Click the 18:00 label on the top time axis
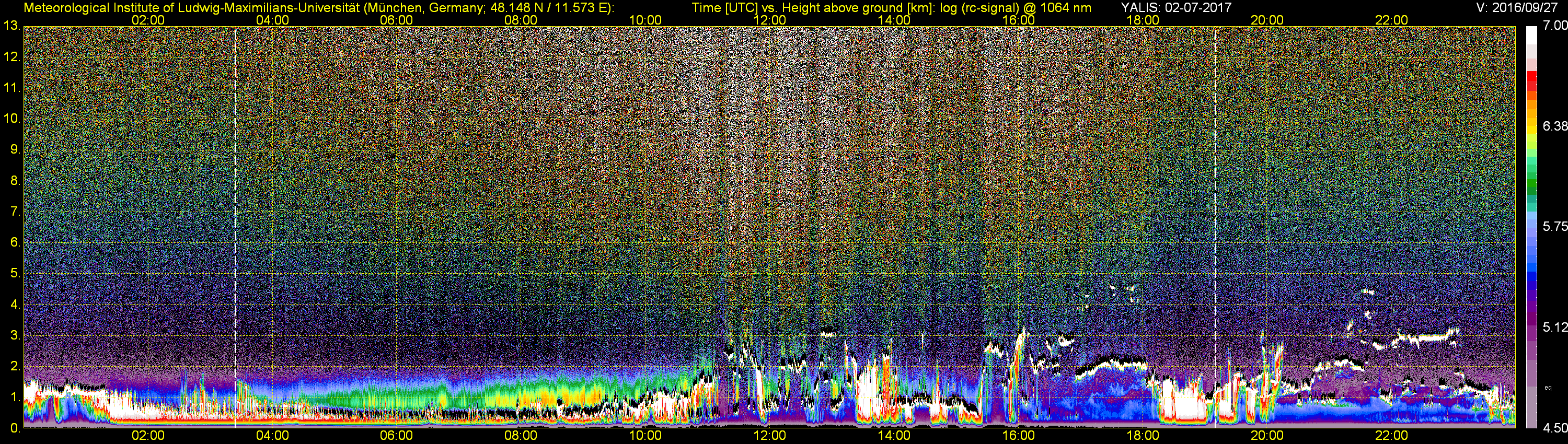Image resolution: width=1568 pixels, height=444 pixels. 1143,20
